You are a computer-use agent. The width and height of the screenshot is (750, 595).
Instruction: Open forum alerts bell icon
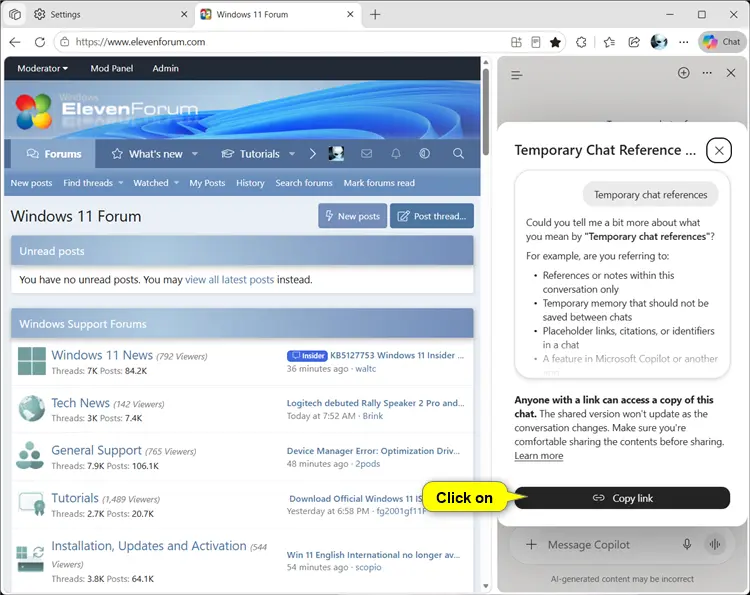(396, 154)
